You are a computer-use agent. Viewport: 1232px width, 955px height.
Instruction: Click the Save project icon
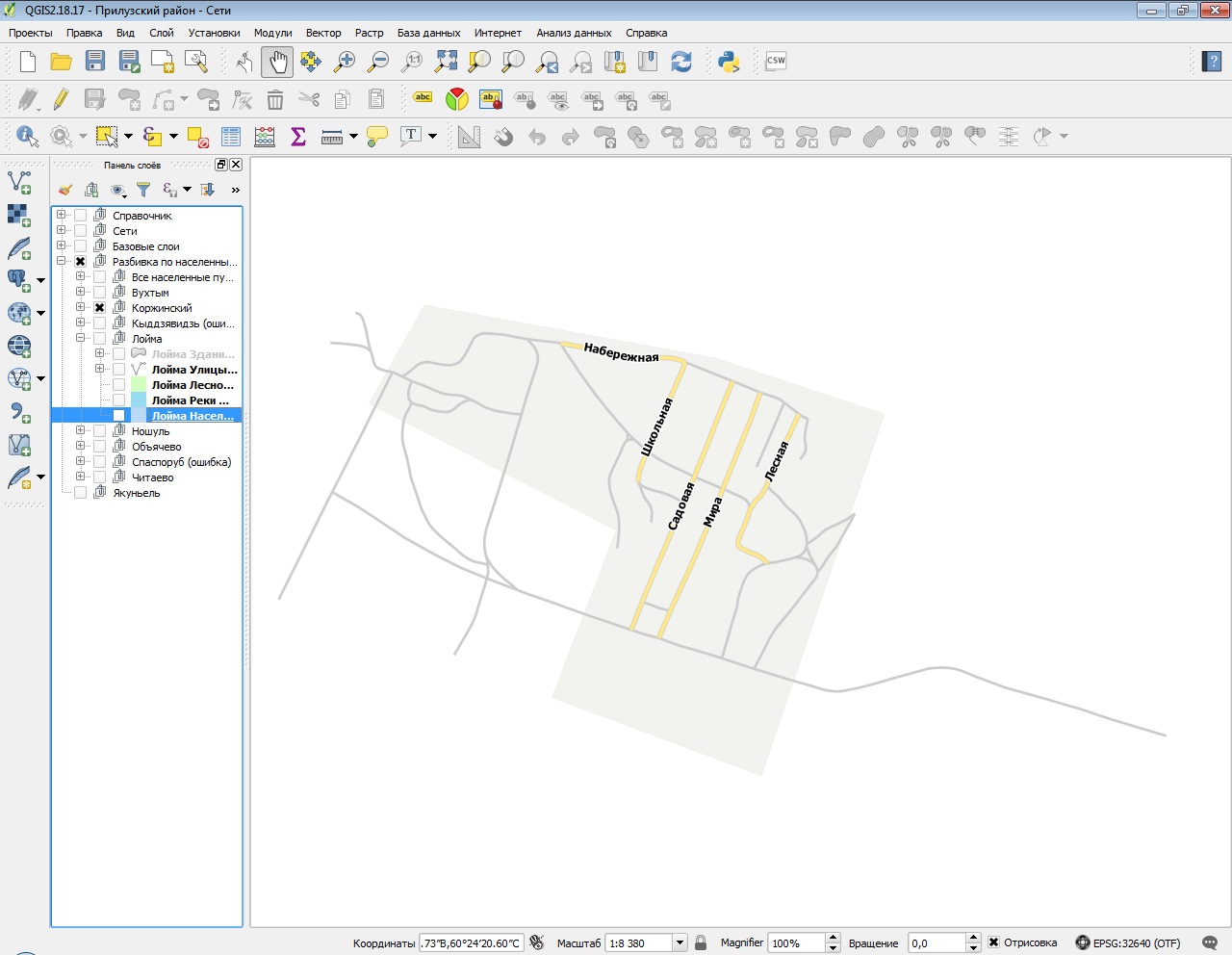pyautogui.click(x=94, y=62)
